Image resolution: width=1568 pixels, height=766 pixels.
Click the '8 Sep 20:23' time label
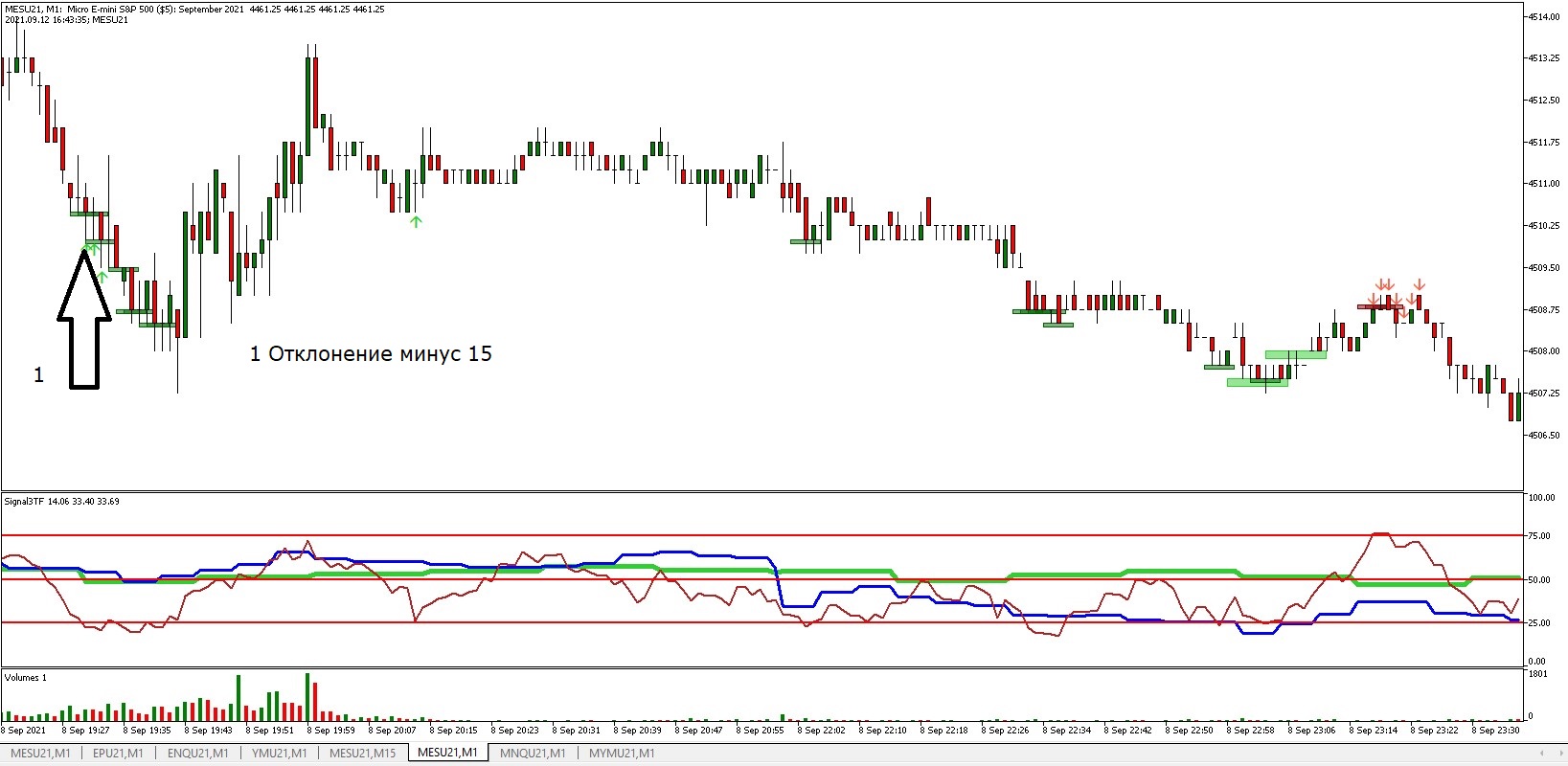pyautogui.click(x=515, y=731)
